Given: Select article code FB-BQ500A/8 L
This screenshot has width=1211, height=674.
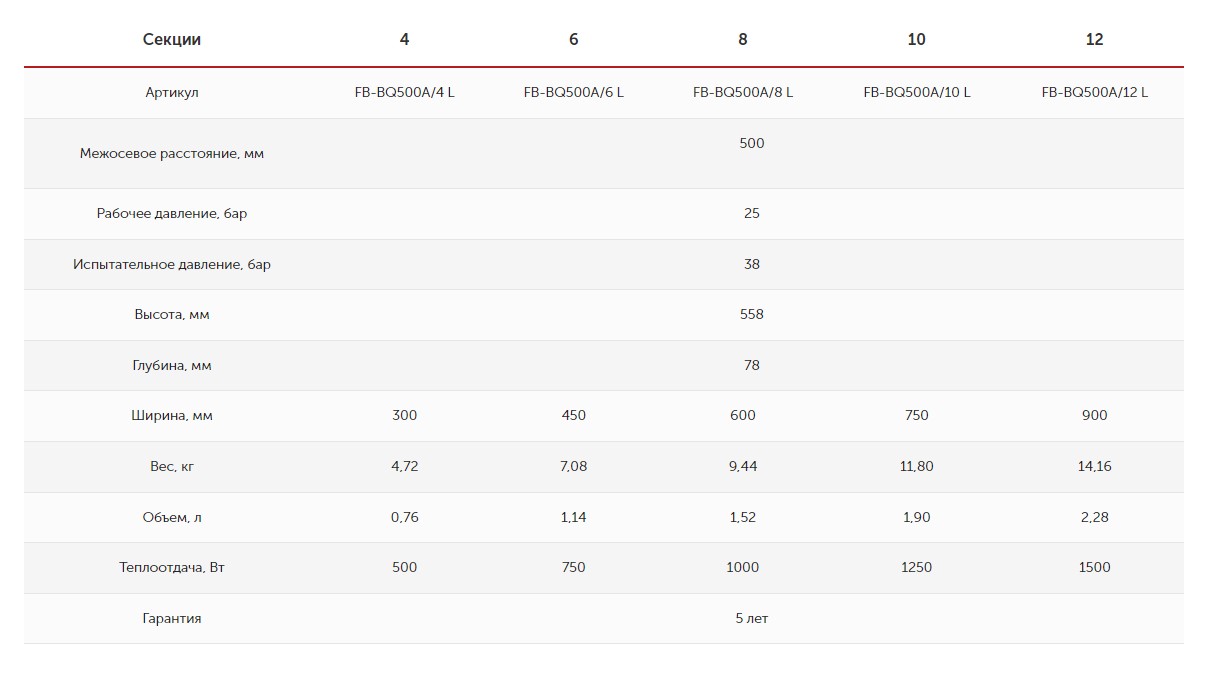Looking at the screenshot, I should coord(743,92).
